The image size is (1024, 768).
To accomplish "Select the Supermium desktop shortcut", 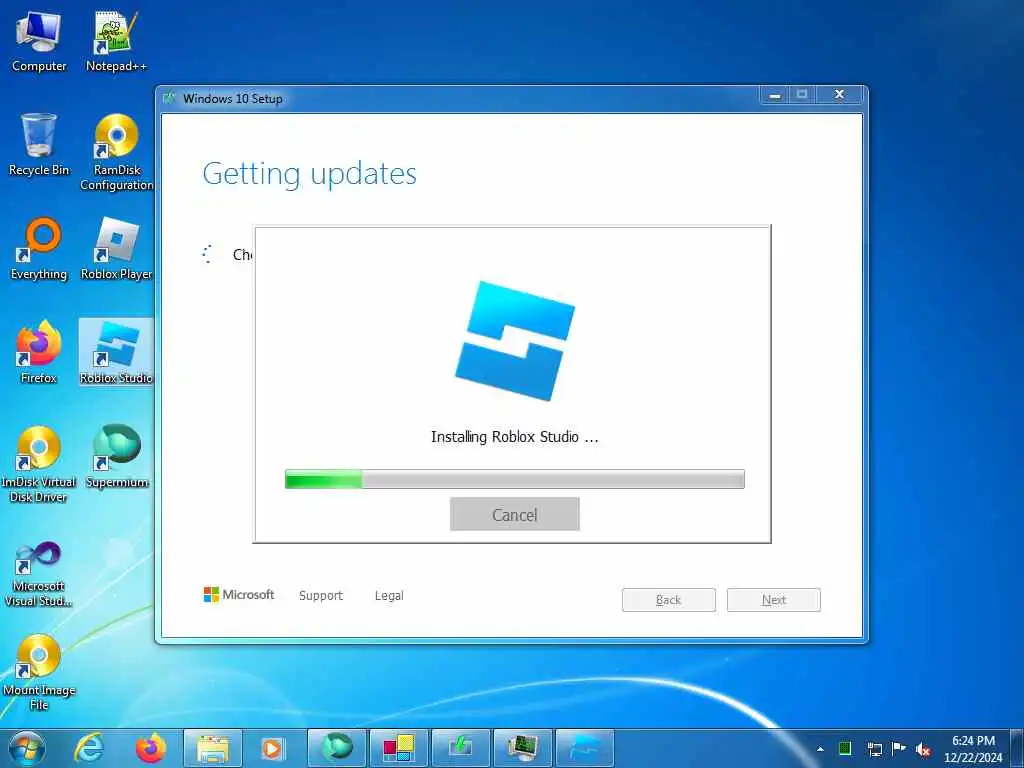I will 116,457.
